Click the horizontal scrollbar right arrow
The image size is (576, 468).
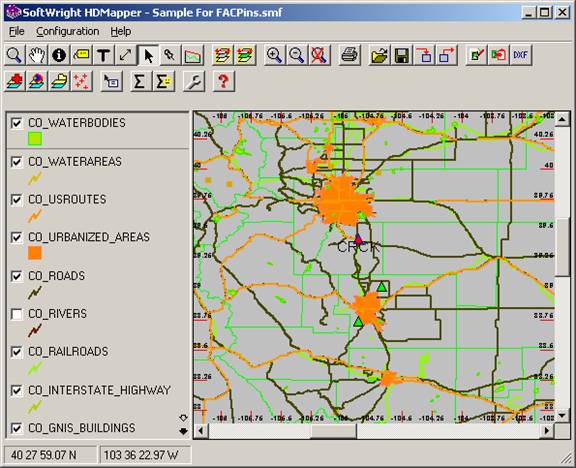click(x=547, y=431)
